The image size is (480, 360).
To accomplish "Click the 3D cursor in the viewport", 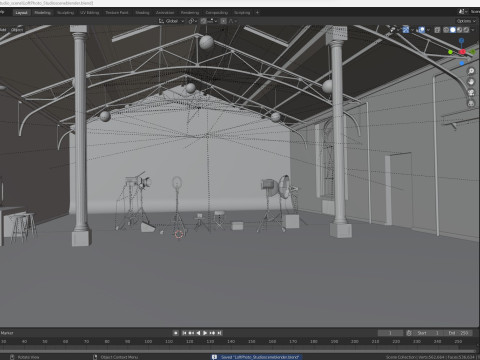I will [179, 234].
